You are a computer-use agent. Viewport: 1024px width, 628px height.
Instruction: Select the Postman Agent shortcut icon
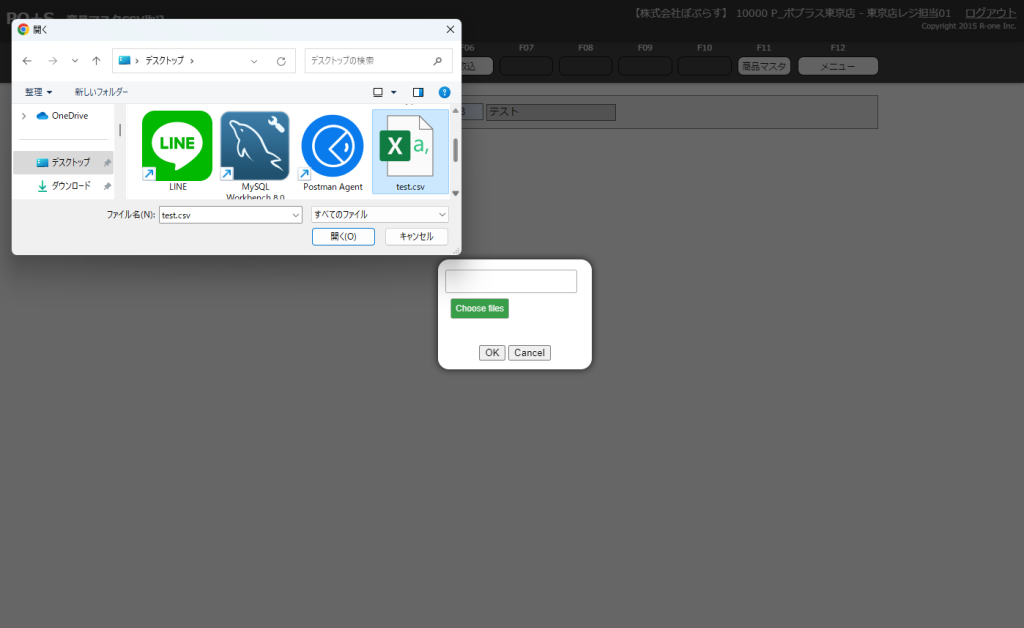tap(332, 146)
